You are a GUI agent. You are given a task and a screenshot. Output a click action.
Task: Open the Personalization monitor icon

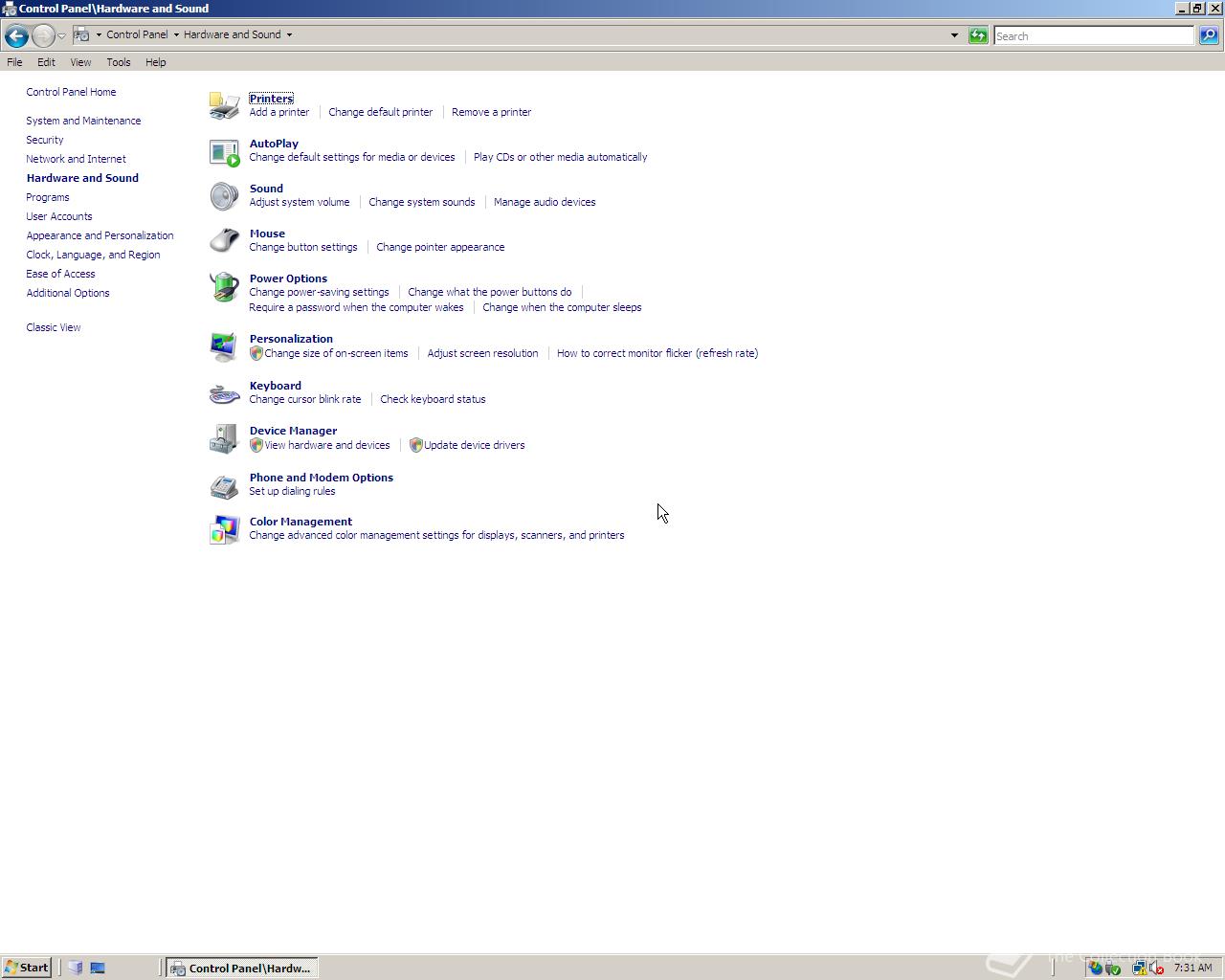click(x=224, y=346)
